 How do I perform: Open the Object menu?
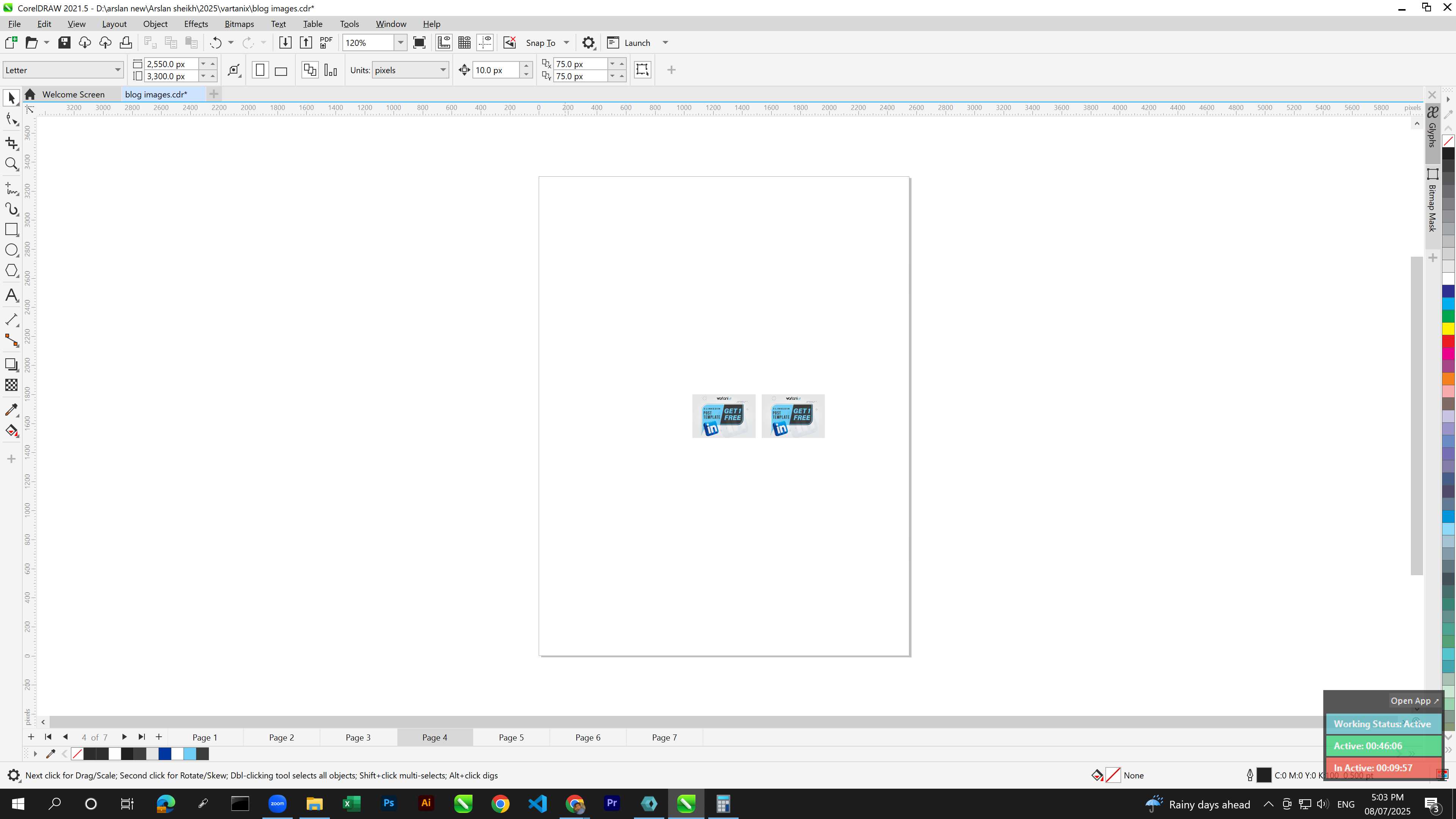[x=155, y=24]
